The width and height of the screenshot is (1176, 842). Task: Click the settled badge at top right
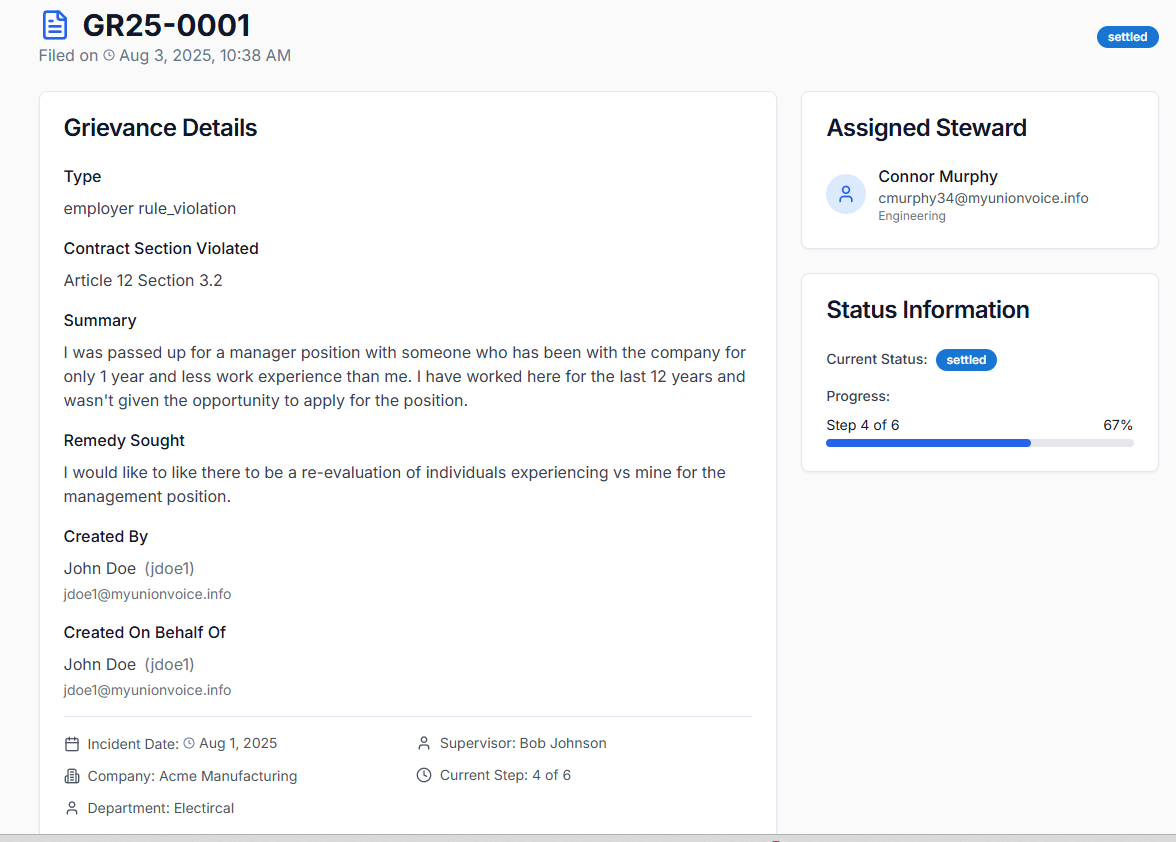[x=1127, y=36]
